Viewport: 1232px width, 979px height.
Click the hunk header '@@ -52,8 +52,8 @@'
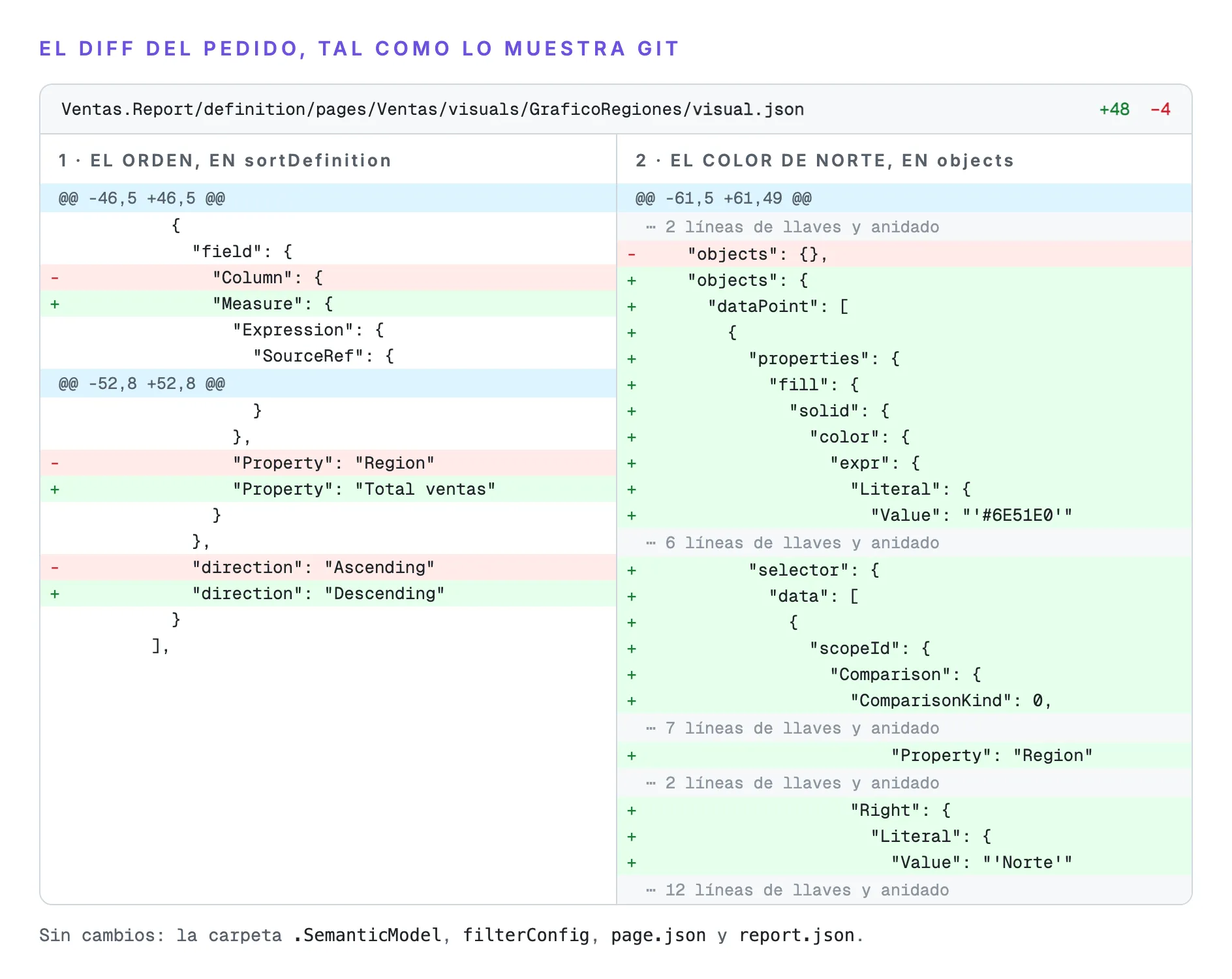328,384
